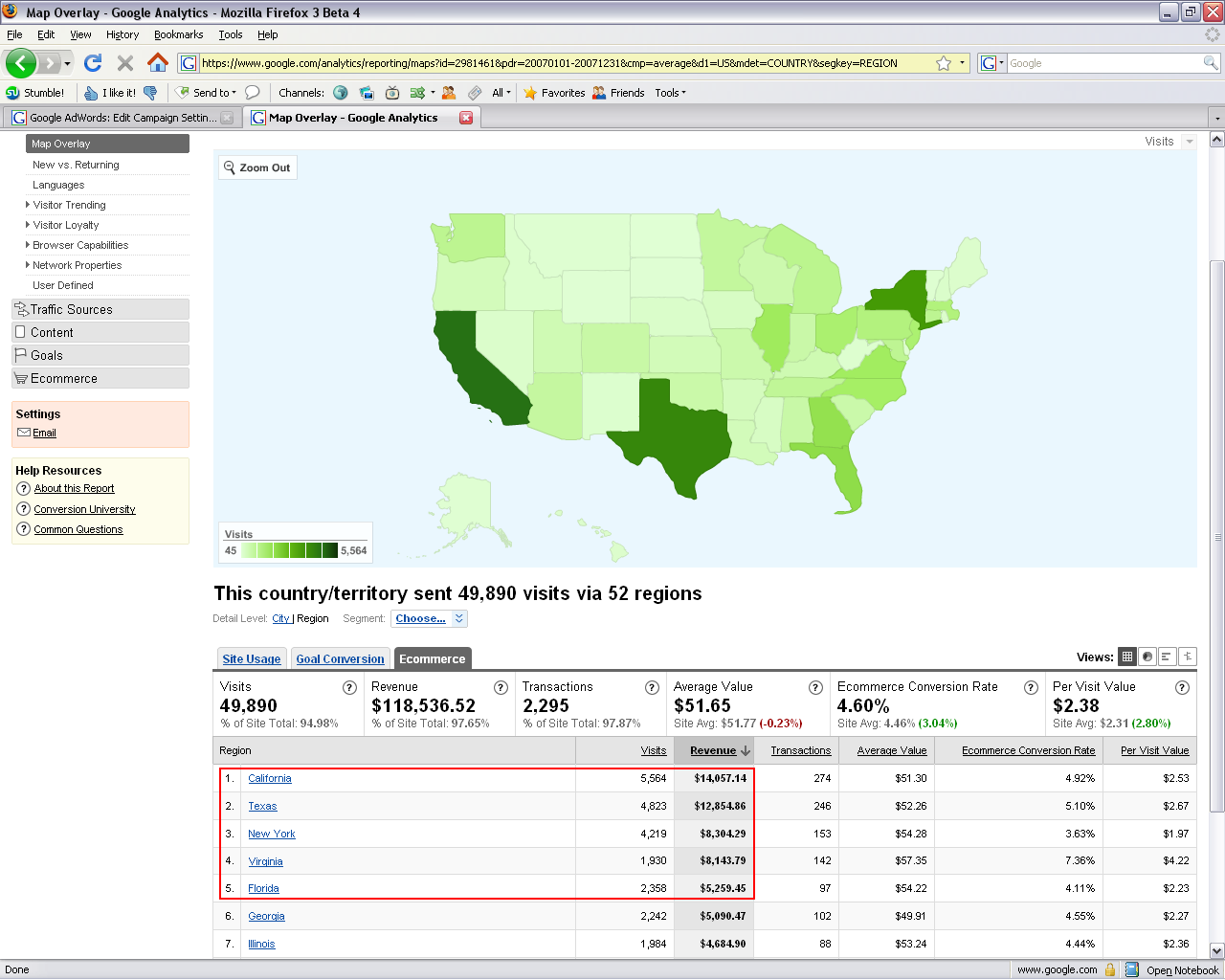Click the Google search input field

coord(1104,63)
